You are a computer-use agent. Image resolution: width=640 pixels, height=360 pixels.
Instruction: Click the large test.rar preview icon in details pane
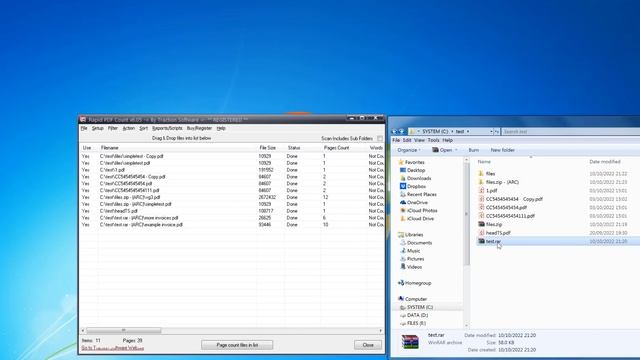coord(410,342)
